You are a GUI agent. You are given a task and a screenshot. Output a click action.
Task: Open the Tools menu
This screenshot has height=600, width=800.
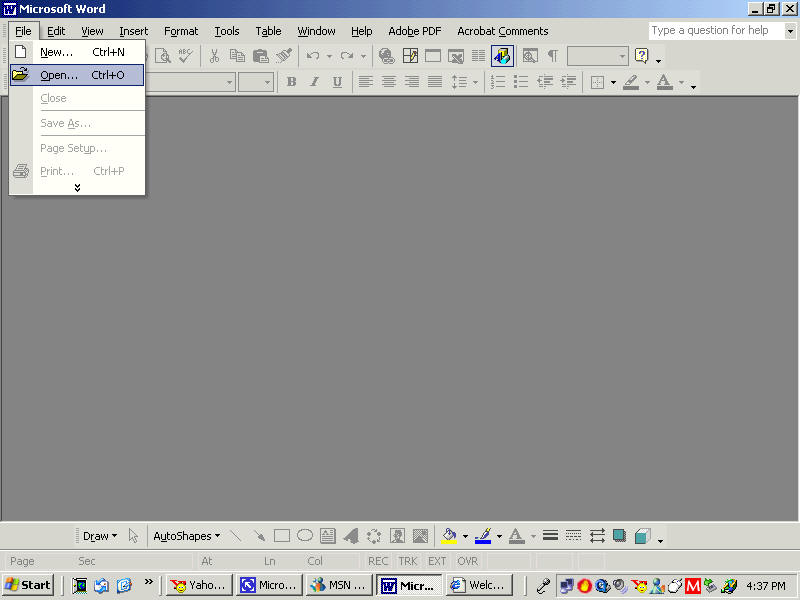(227, 31)
